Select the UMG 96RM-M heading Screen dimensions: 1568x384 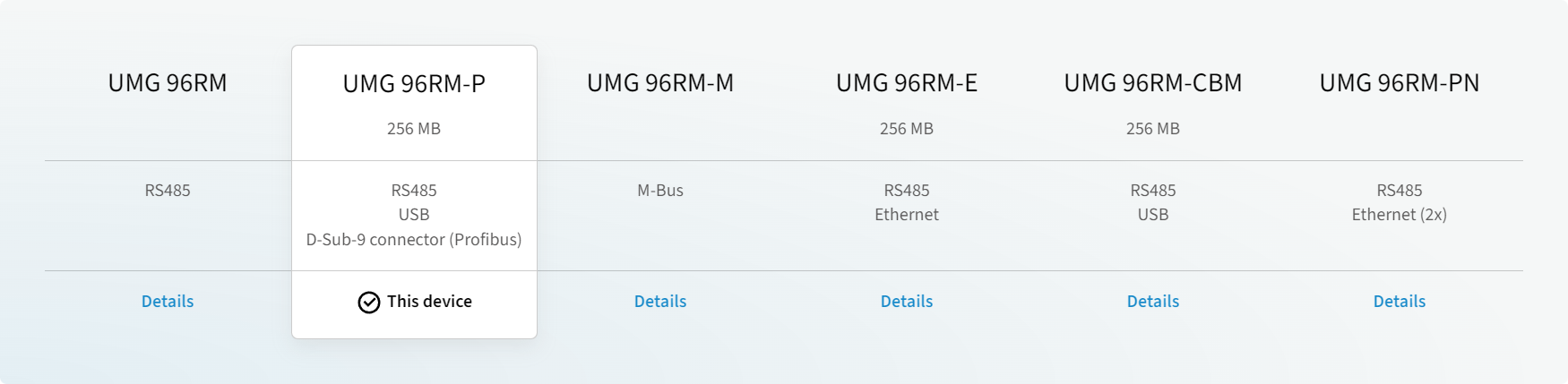[660, 83]
